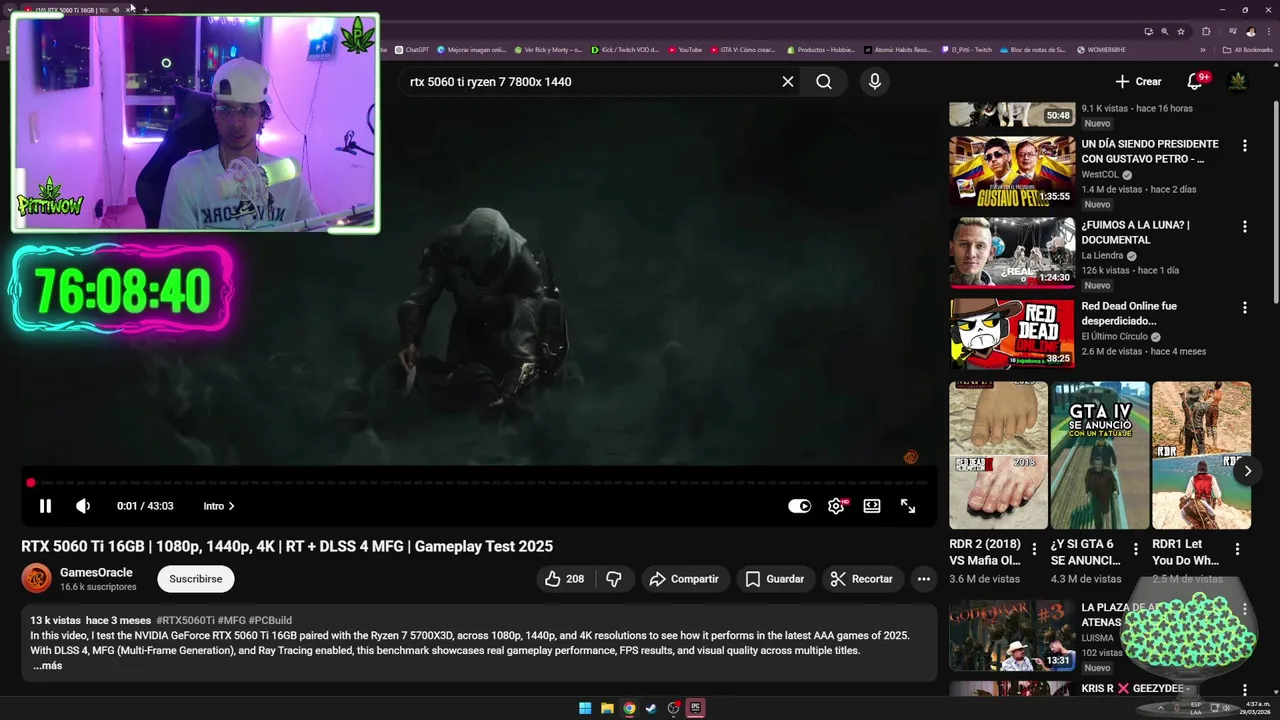Image resolution: width=1280 pixels, height=720 pixels.
Task: Open the WestCOL channel name
Action: (1100, 175)
